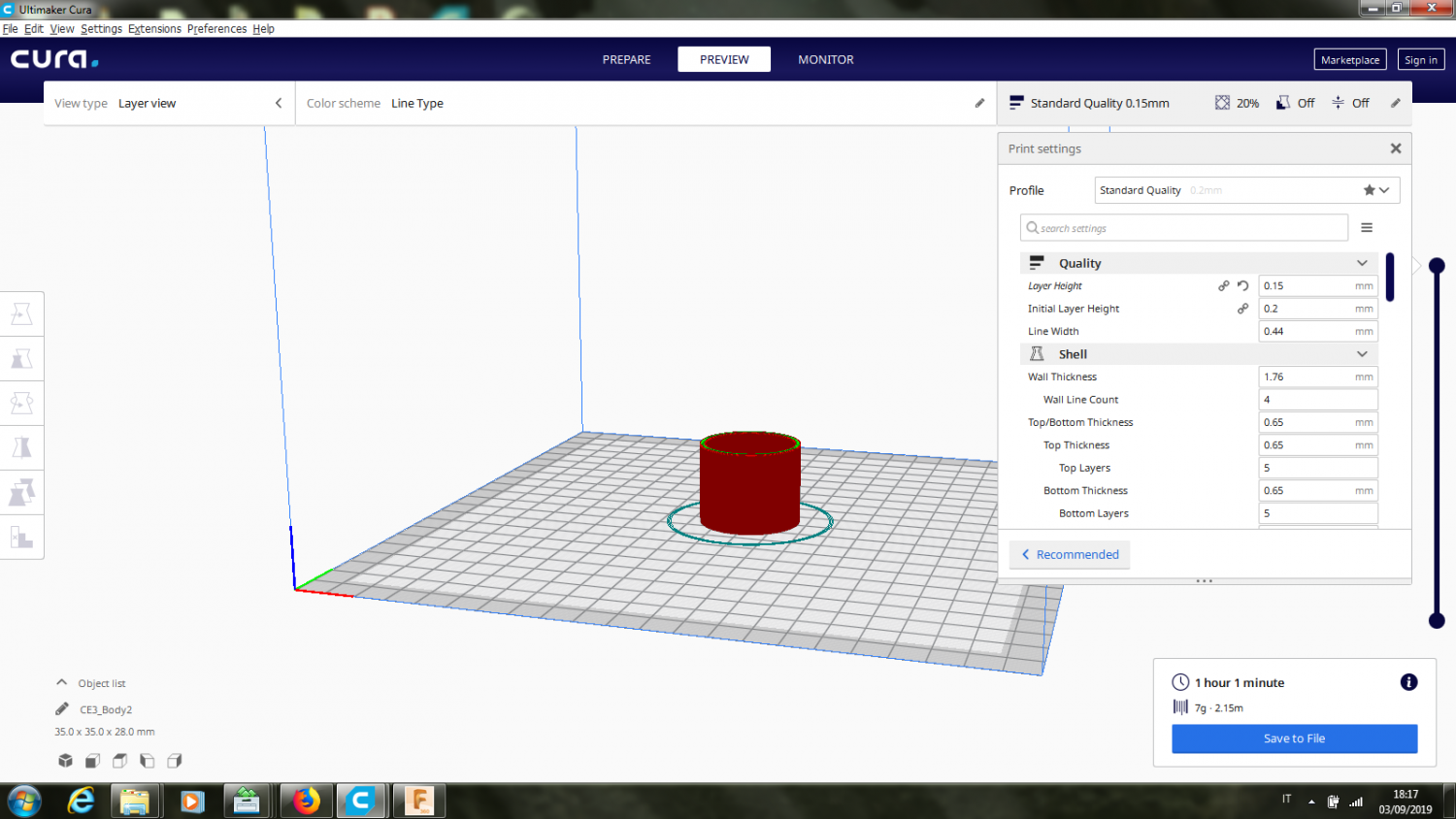
Task: Click the info icon beside print time
Action: 1408,682
